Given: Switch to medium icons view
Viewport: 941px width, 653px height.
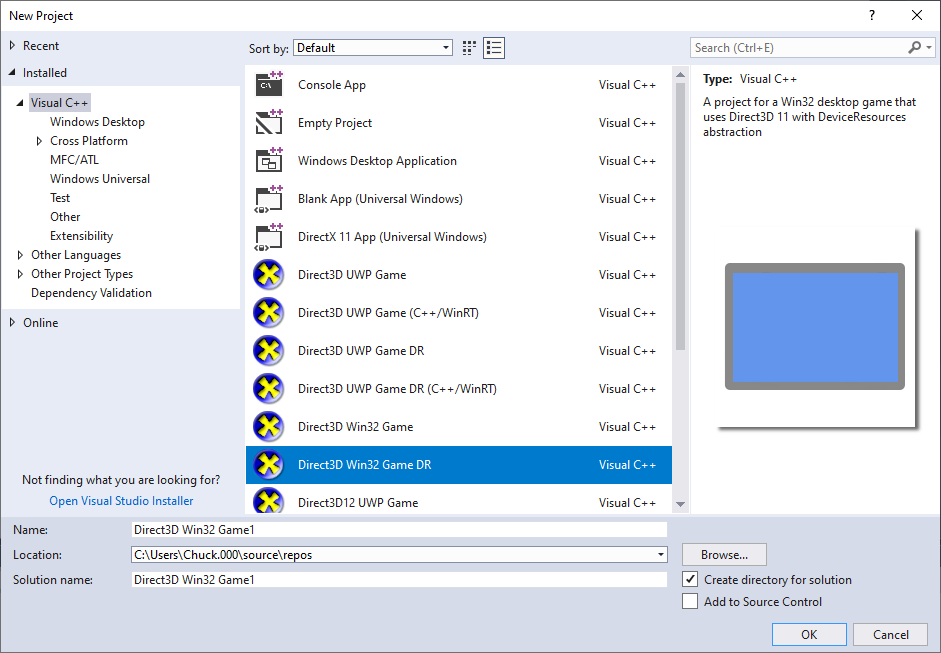Looking at the screenshot, I should click(468, 47).
